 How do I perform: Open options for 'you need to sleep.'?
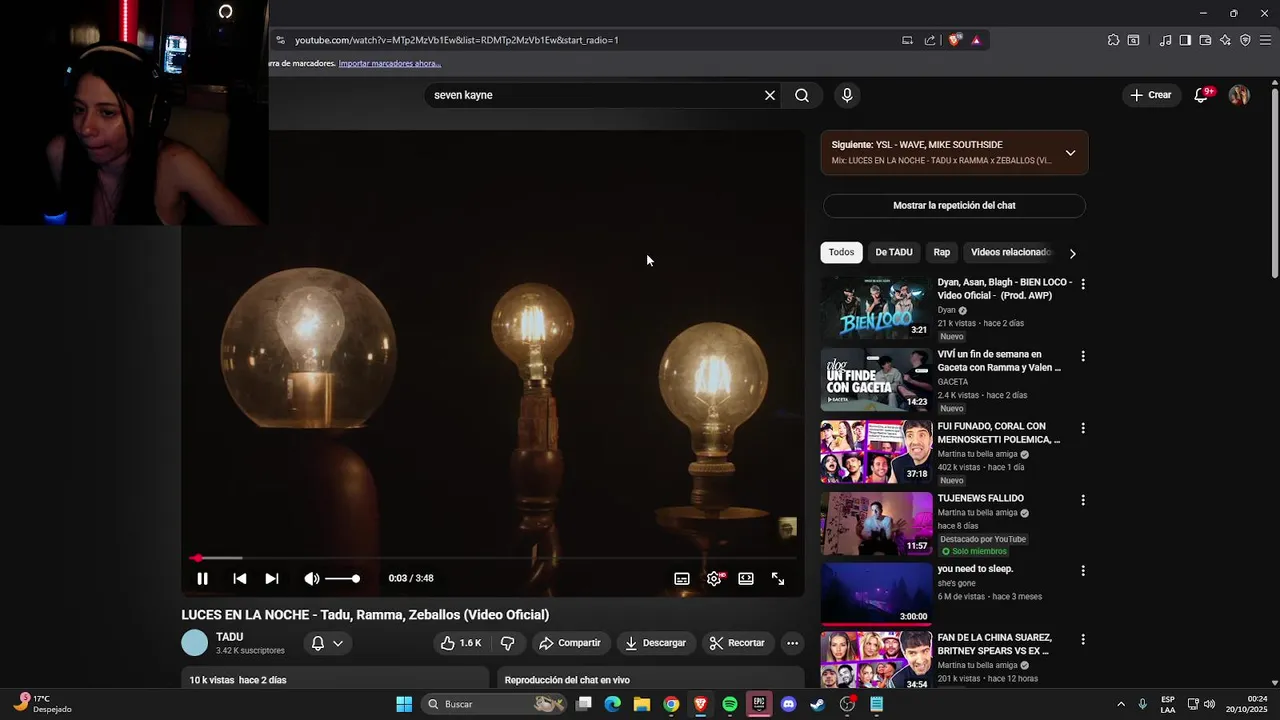[1083, 571]
